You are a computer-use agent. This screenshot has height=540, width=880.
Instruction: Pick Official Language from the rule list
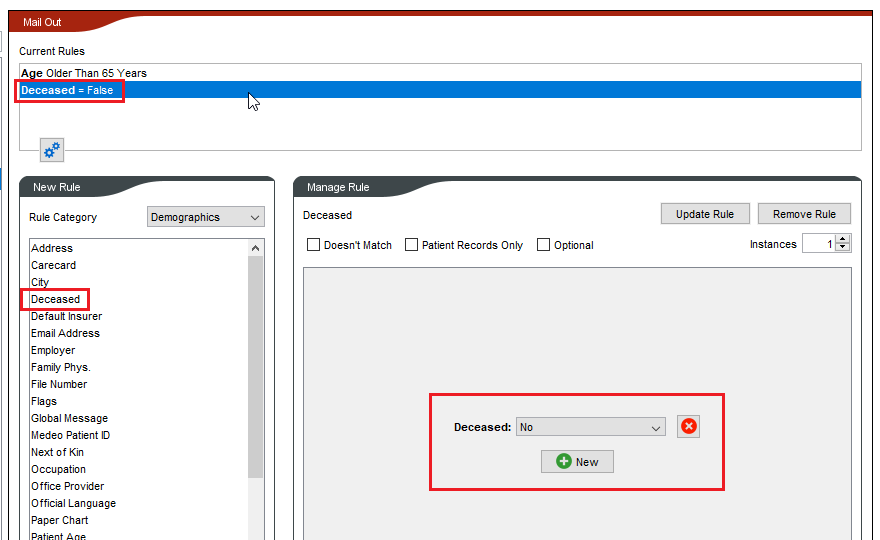(x=73, y=503)
